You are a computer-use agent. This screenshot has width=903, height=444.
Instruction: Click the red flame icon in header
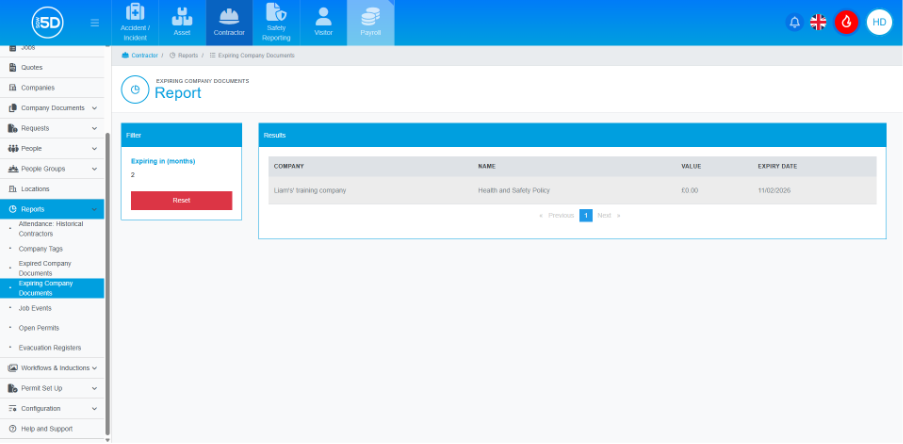846,22
